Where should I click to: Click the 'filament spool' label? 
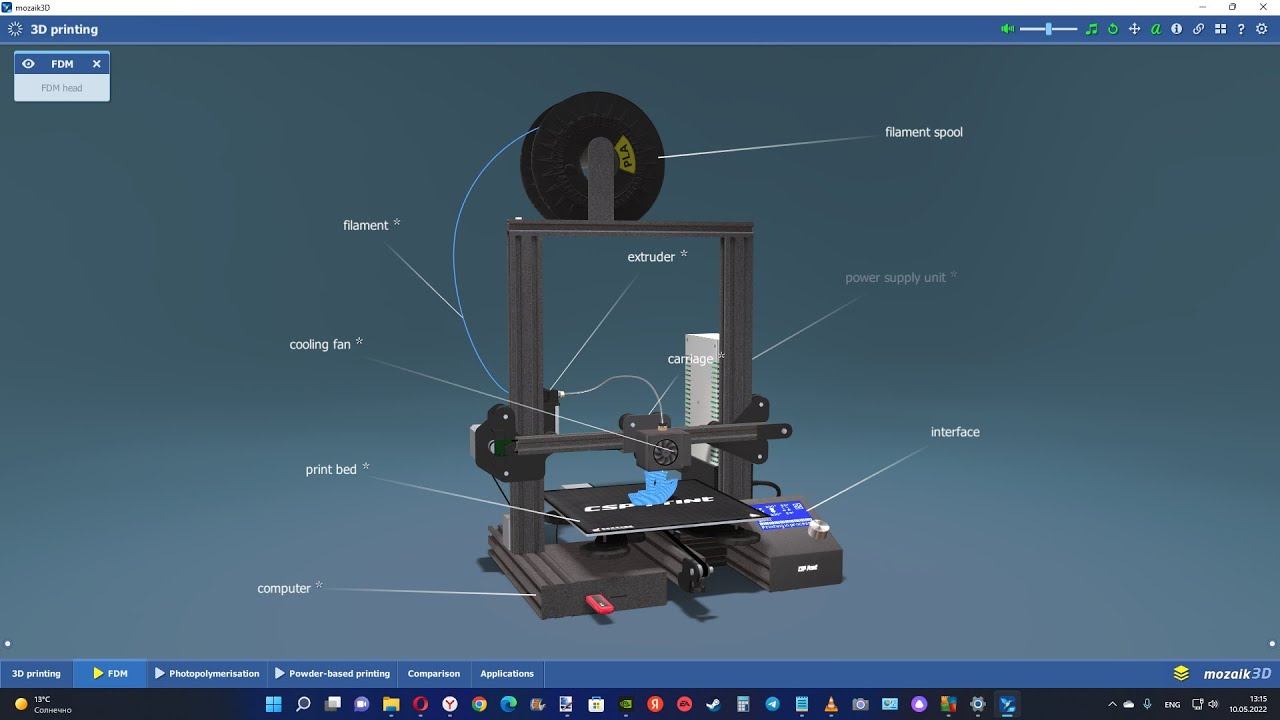point(924,132)
